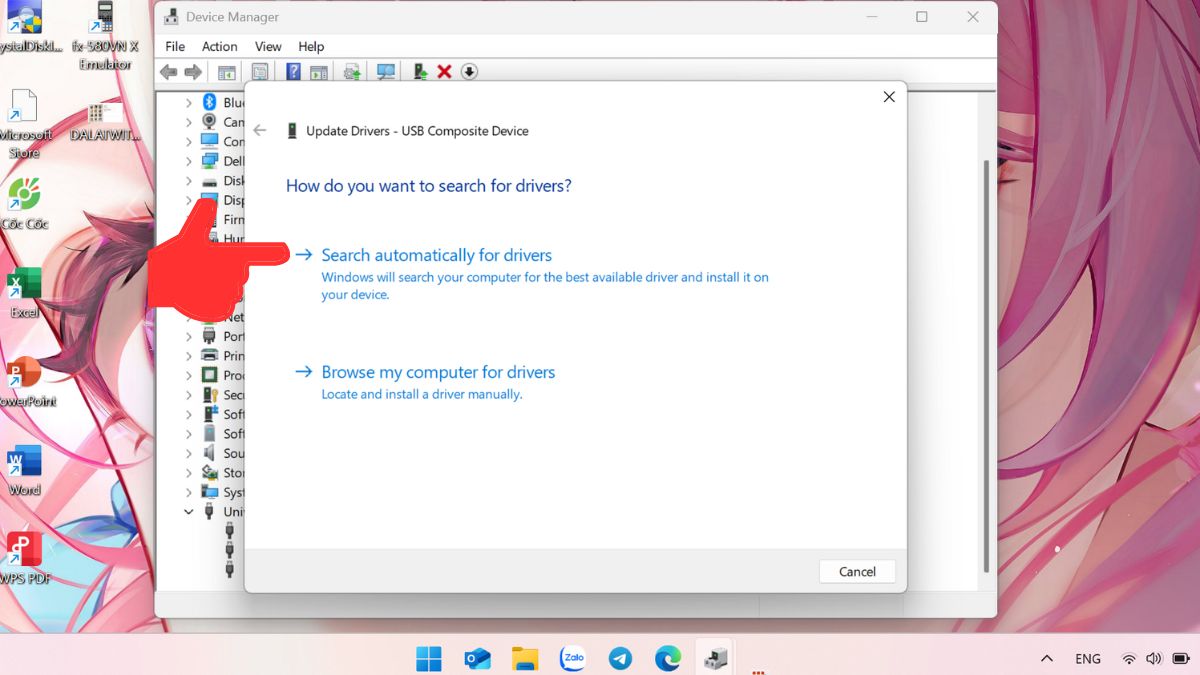1200x675 pixels.
Task: Open the Microsoft Store desktop icon
Action: (24, 123)
